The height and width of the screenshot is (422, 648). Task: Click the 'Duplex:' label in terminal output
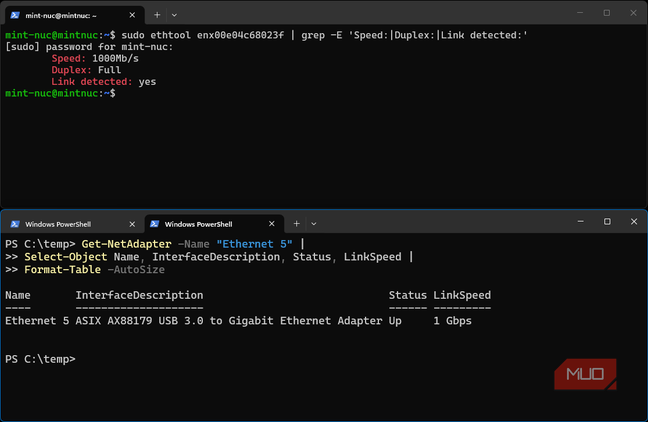71,70
